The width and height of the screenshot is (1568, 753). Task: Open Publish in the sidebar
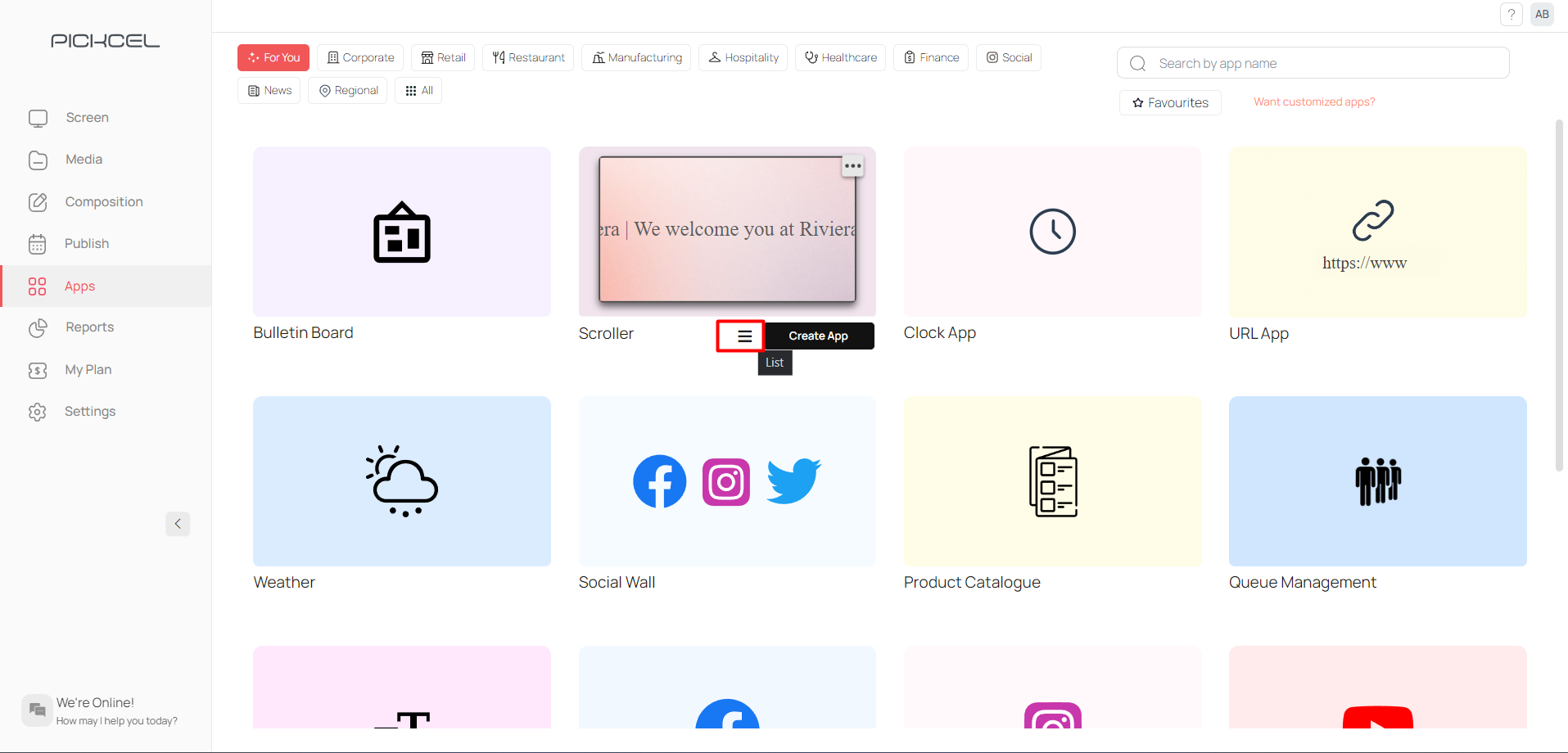(x=106, y=244)
